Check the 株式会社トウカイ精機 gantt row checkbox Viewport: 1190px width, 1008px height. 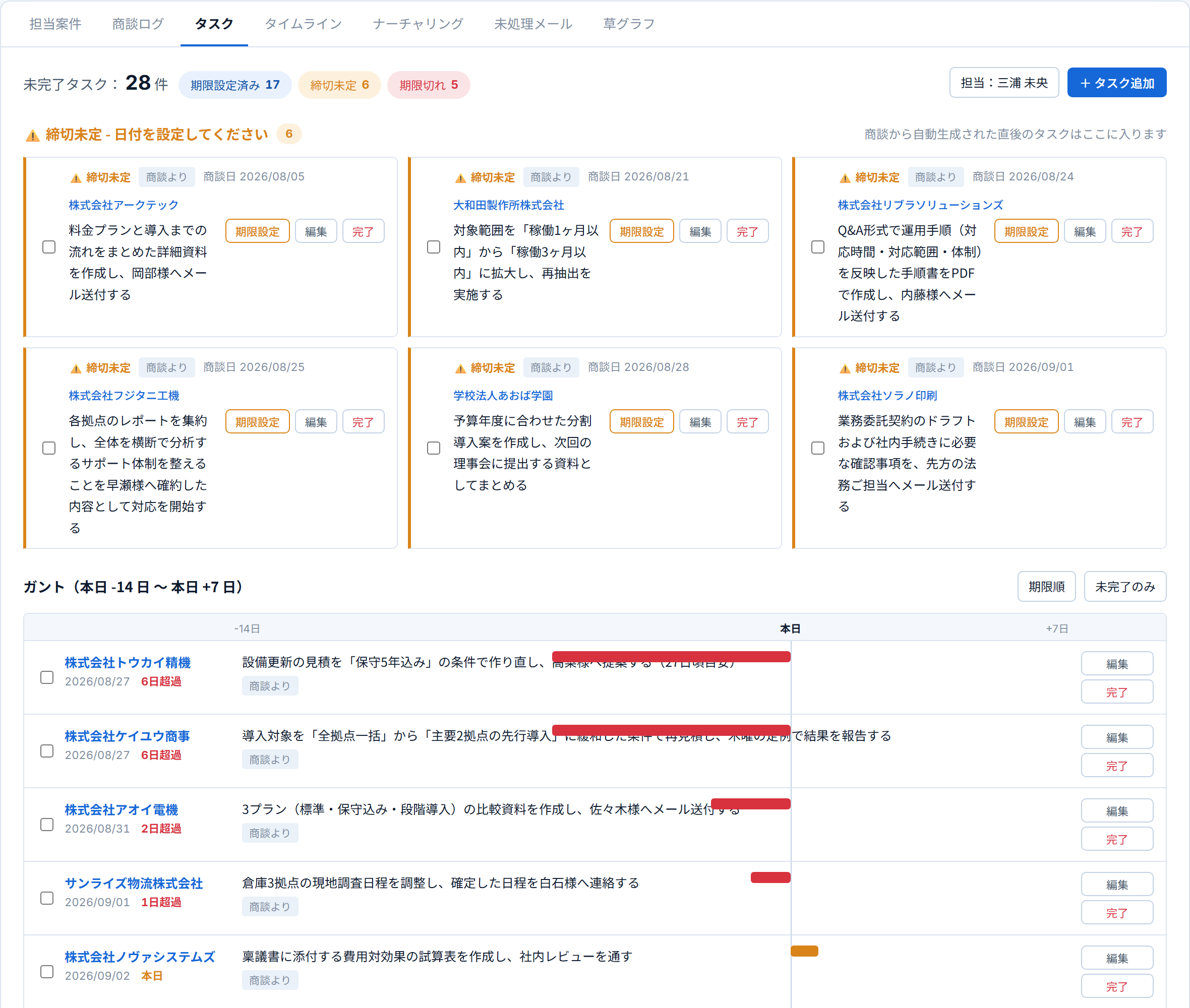(x=47, y=677)
